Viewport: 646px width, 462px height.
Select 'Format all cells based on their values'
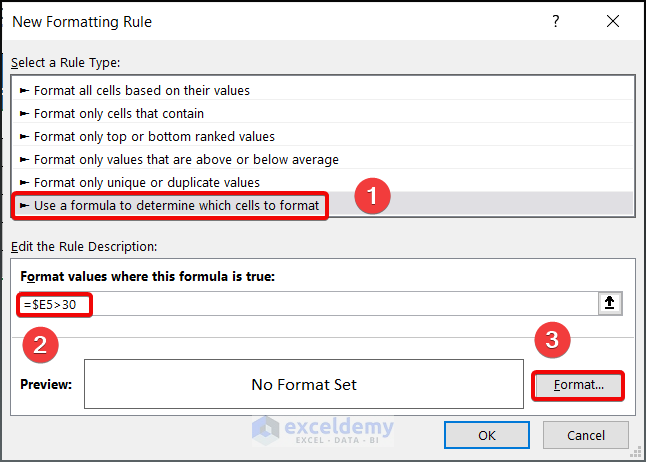pos(141,90)
